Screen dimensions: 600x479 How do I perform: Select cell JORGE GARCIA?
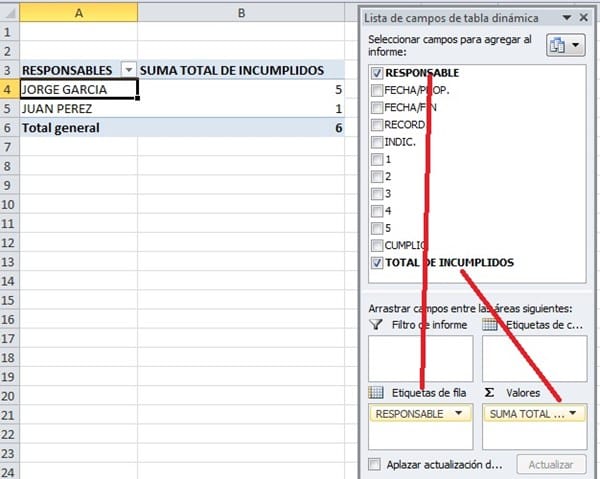pyautogui.click(x=78, y=89)
